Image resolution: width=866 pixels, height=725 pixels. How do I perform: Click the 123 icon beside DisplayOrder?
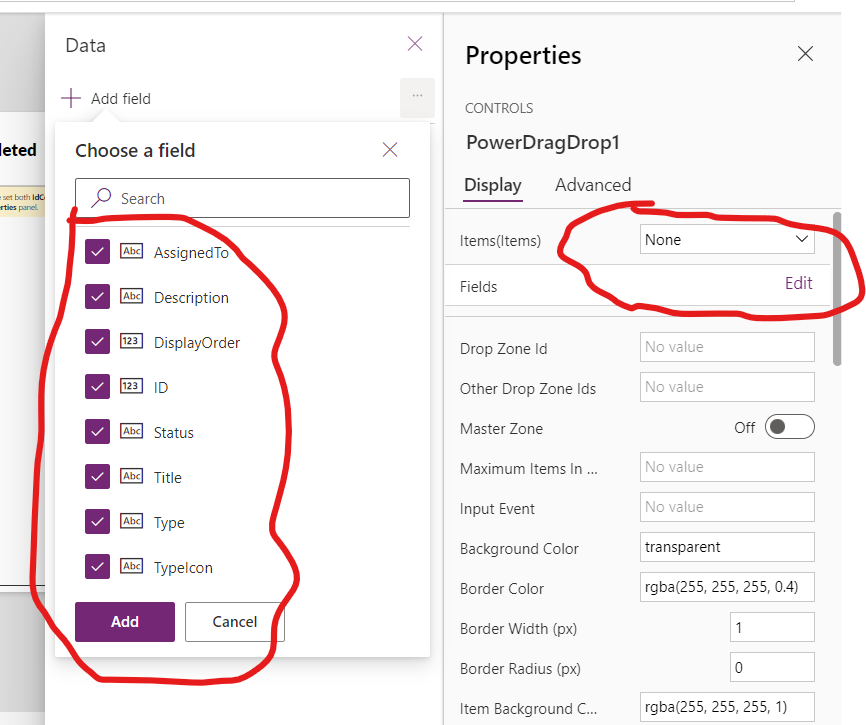pos(131,341)
